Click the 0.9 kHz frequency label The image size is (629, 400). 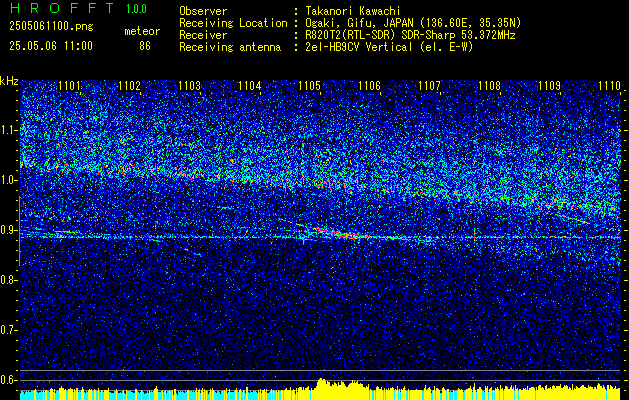click(7, 230)
